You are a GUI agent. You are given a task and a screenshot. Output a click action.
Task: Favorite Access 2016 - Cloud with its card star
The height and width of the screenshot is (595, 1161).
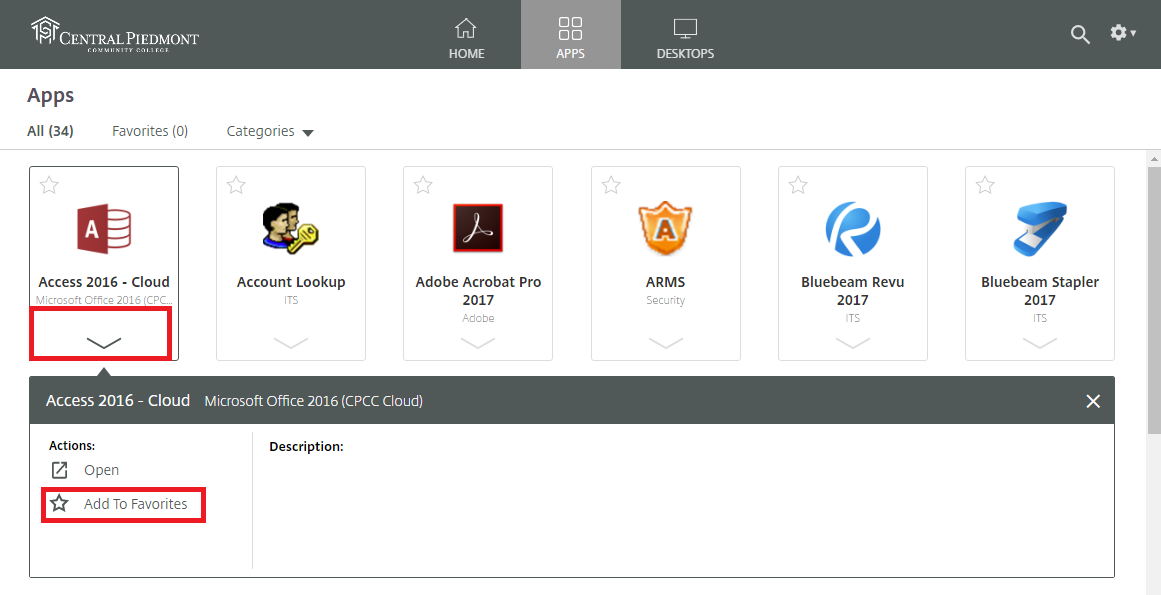(x=49, y=185)
